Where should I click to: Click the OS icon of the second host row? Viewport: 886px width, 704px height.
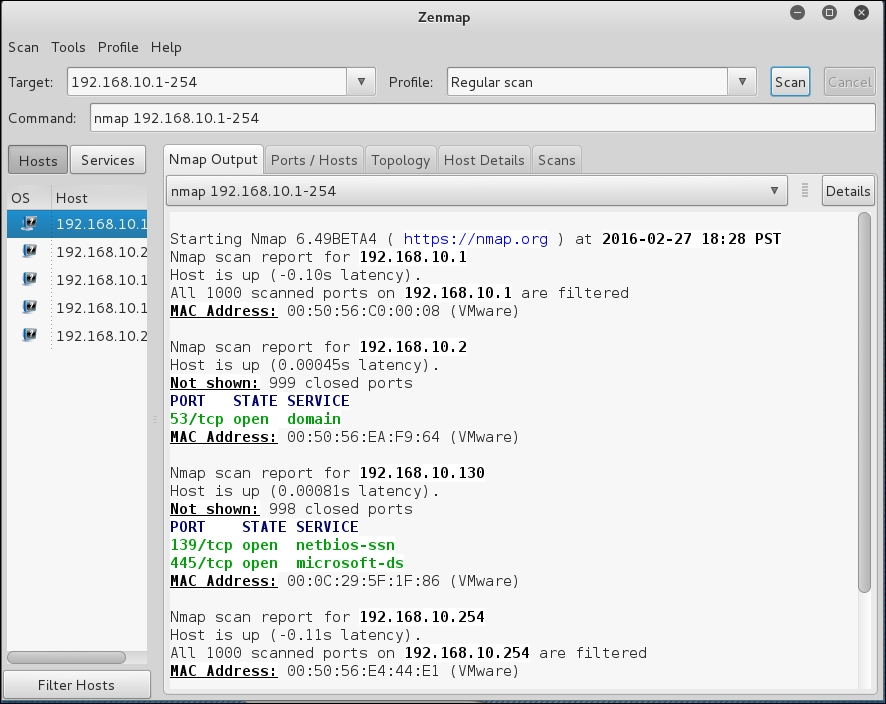pos(30,251)
